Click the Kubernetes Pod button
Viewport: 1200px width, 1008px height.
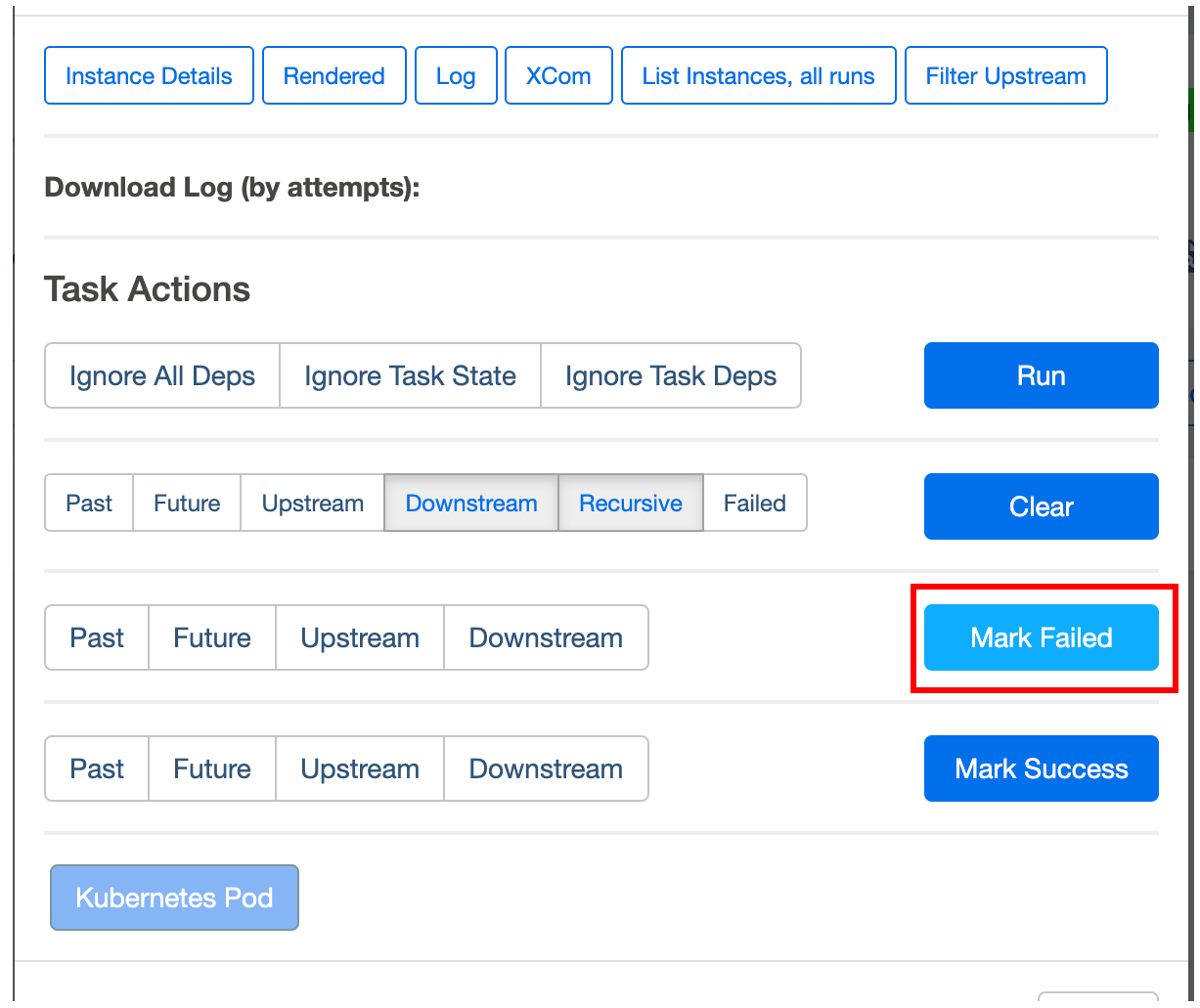[x=174, y=898]
